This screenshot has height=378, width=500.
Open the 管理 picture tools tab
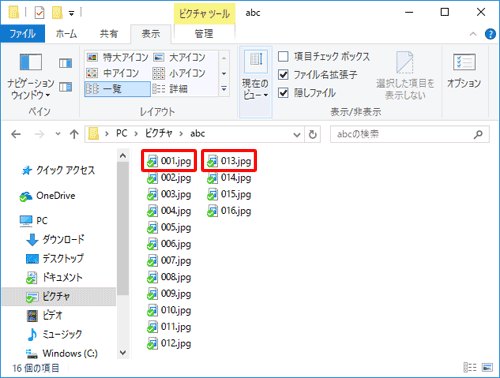coord(204,34)
